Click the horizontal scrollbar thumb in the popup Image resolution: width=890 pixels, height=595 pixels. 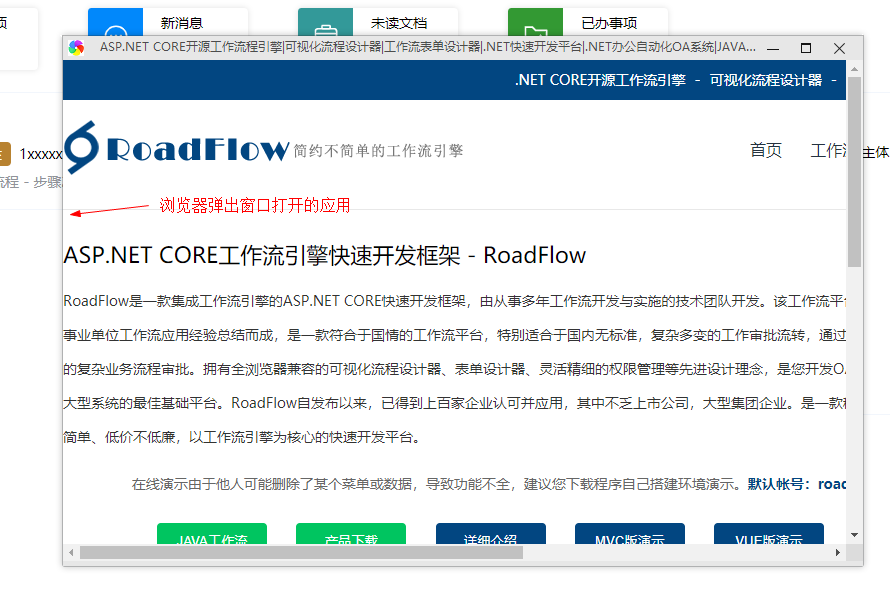coord(301,552)
